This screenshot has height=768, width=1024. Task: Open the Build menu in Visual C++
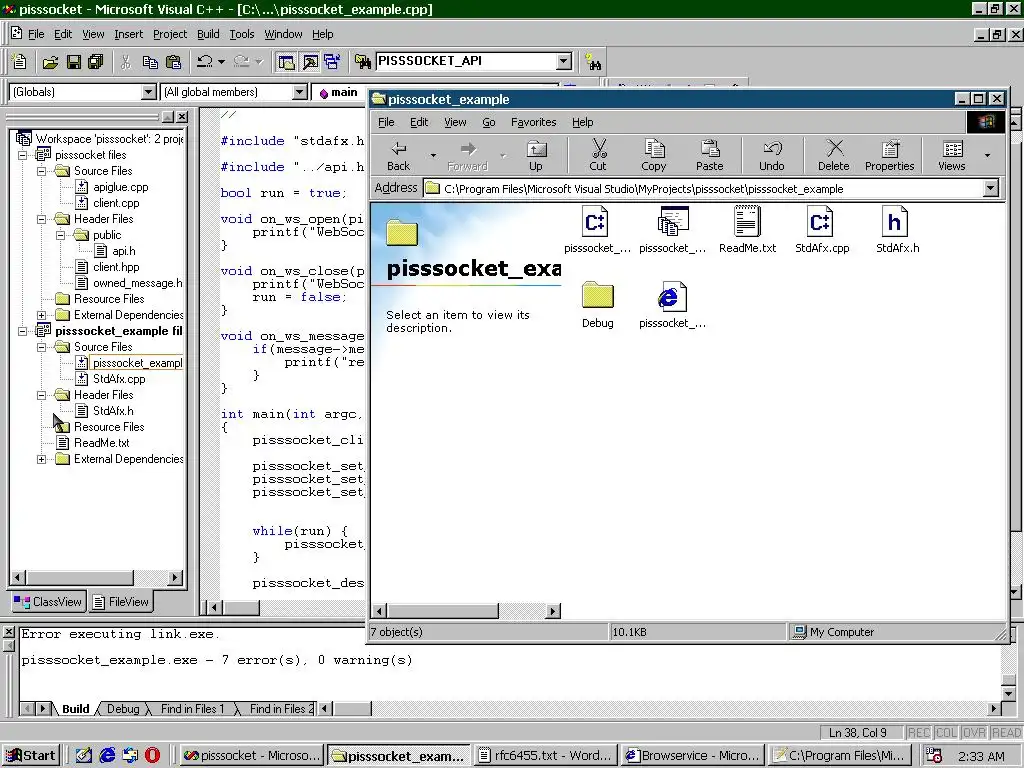[x=208, y=34]
